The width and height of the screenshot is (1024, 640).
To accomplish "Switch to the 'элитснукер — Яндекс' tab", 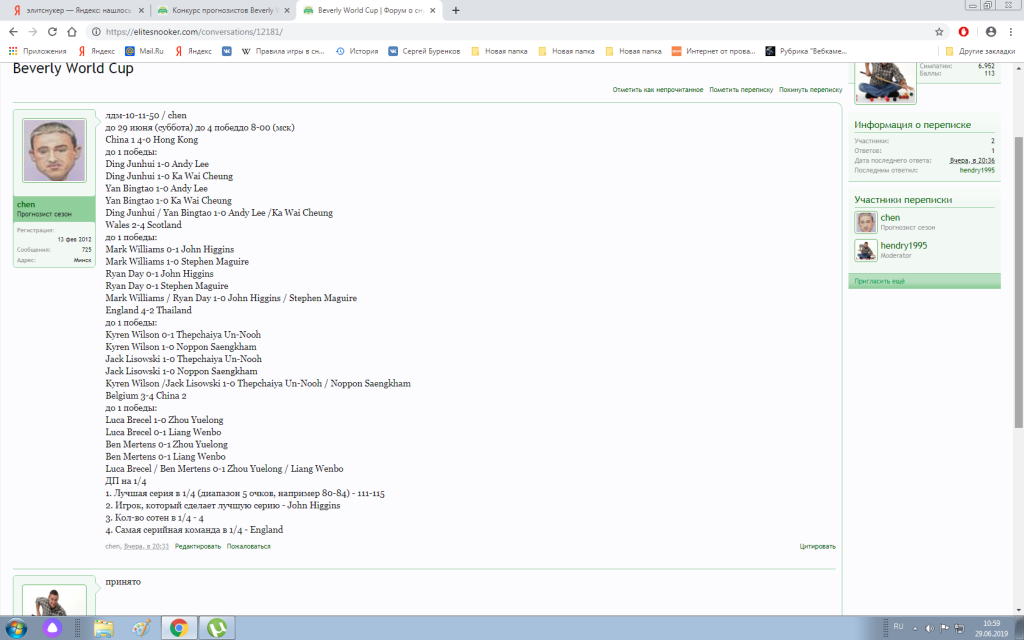I will click(75, 10).
